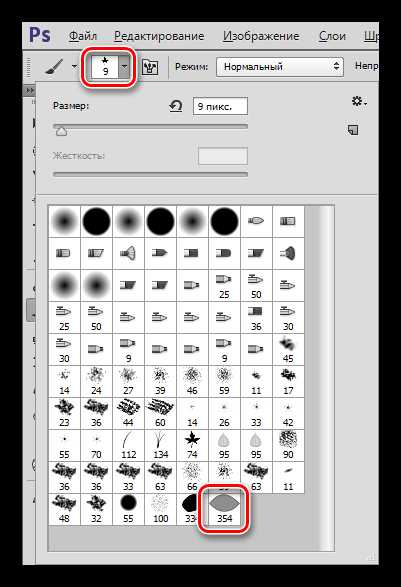This screenshot has height=587, width=401.
Task: Select the grass 134 brush
Action: click(160, 445)
